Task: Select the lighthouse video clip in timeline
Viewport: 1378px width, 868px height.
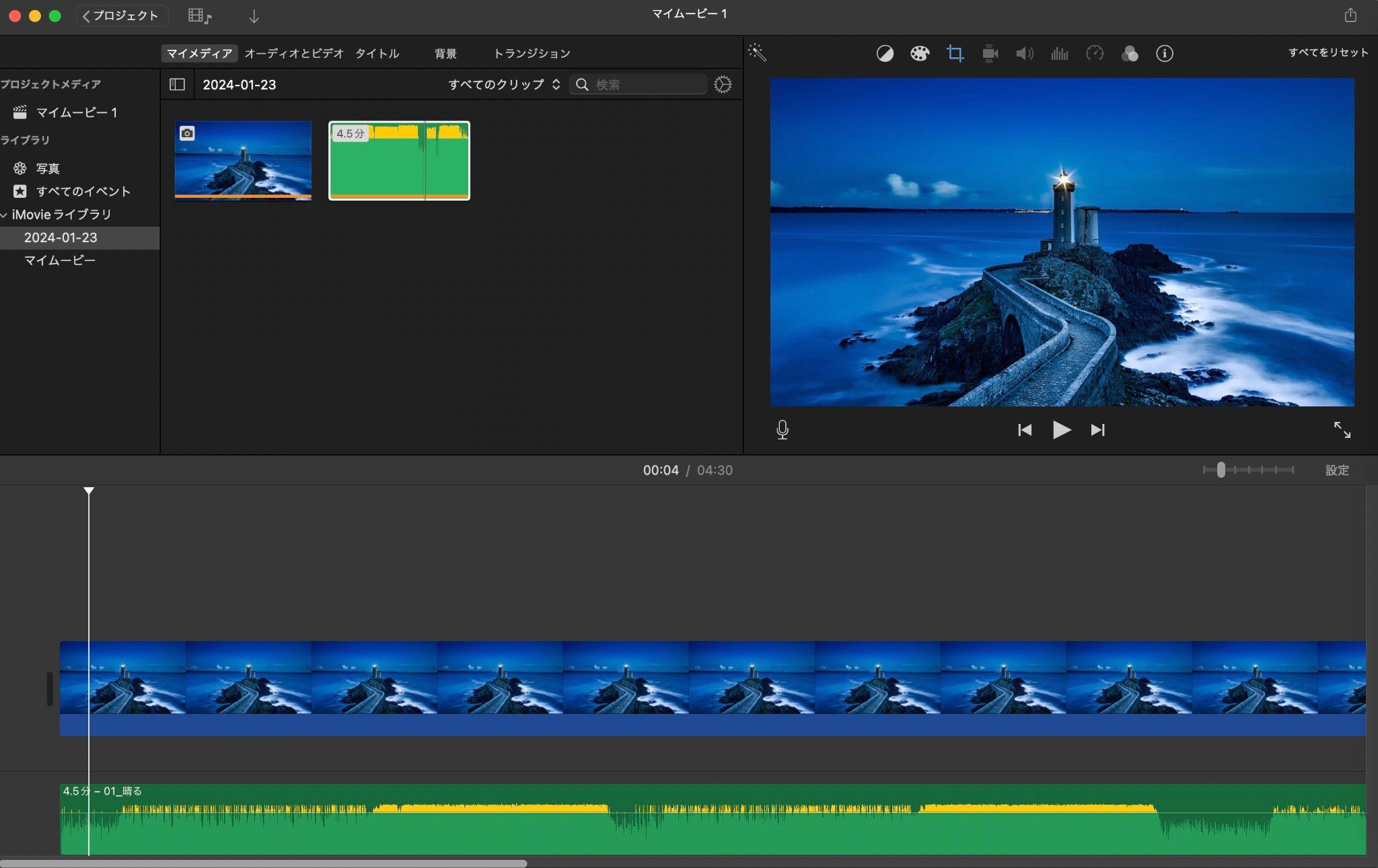Action: 713,688
